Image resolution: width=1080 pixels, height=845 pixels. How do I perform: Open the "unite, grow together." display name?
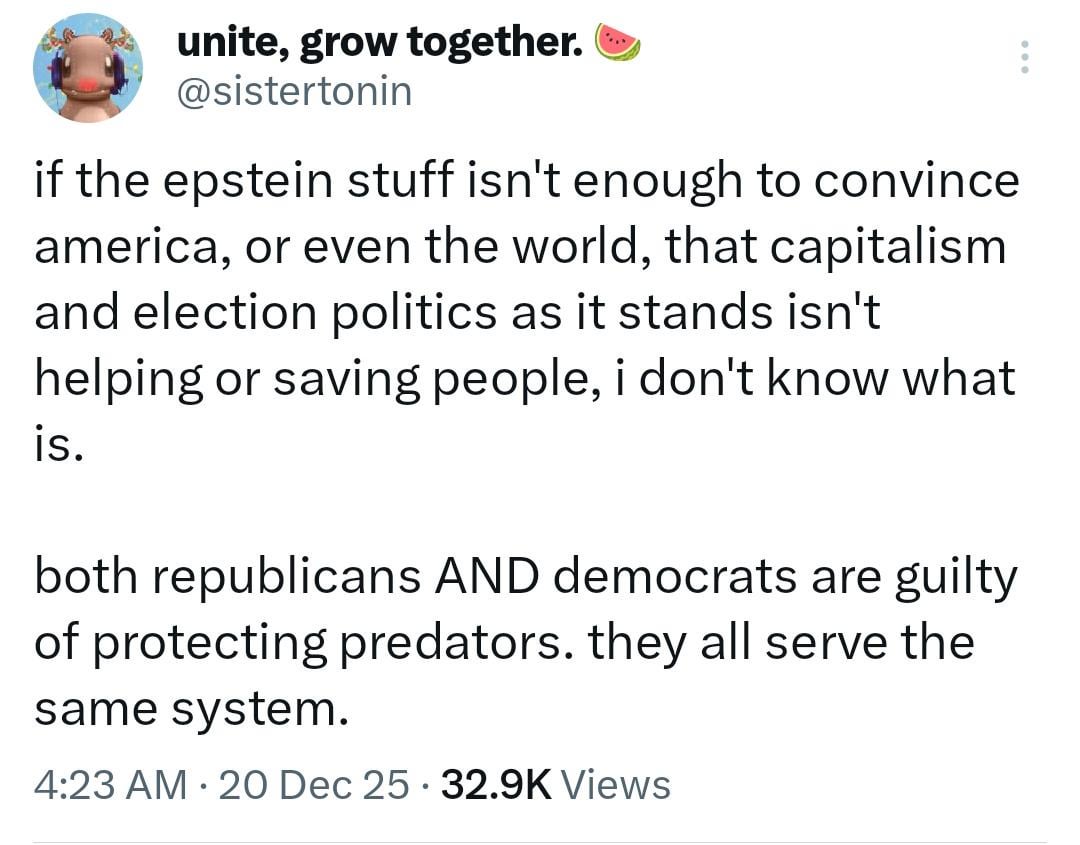(x=380, y=42)
